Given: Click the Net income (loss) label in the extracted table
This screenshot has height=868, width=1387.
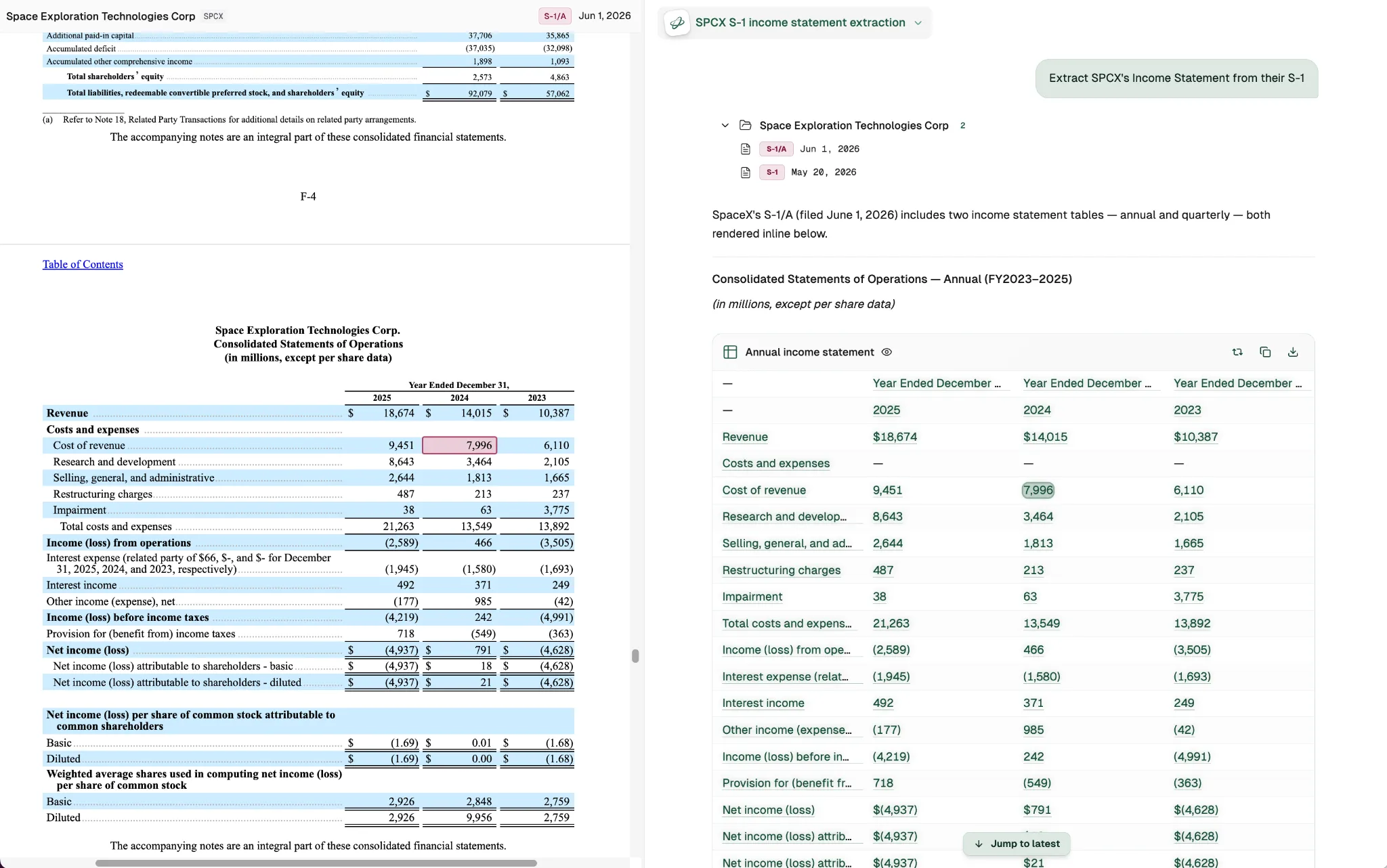Looking at the screenshot, I should pyautogui.click(x=768, y=810).
